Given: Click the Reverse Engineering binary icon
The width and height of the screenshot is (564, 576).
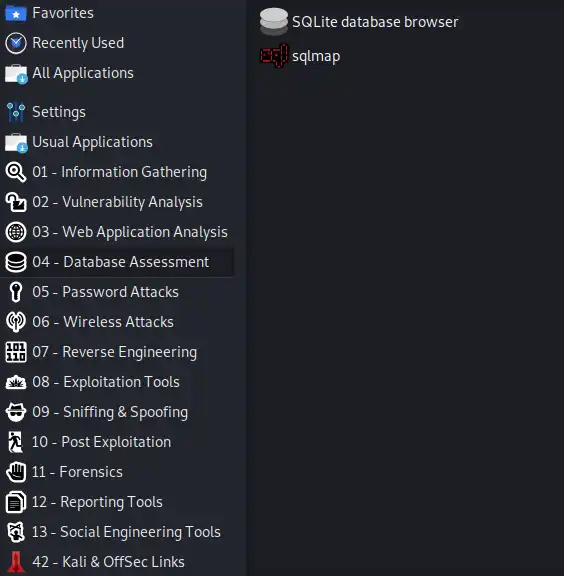Looking at the screenshot, I should click(16, 352).
